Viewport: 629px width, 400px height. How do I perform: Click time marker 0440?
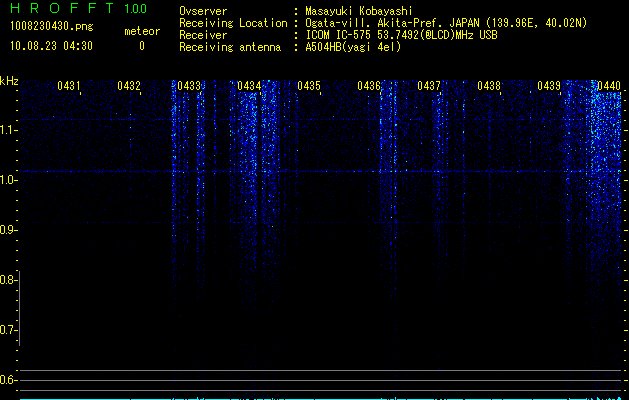tap(609, 86)
